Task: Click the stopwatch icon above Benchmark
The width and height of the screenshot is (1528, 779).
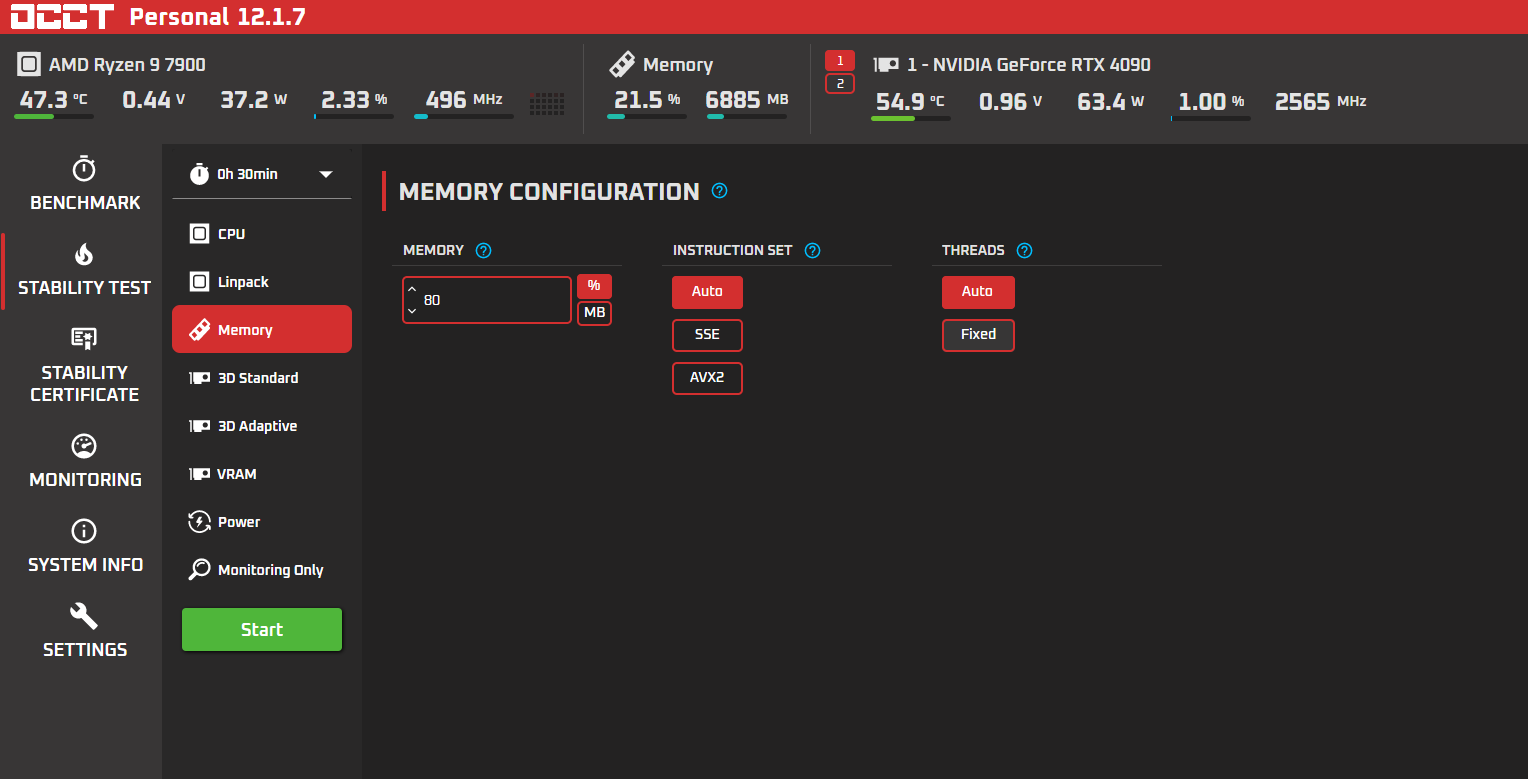Action: 84,168
